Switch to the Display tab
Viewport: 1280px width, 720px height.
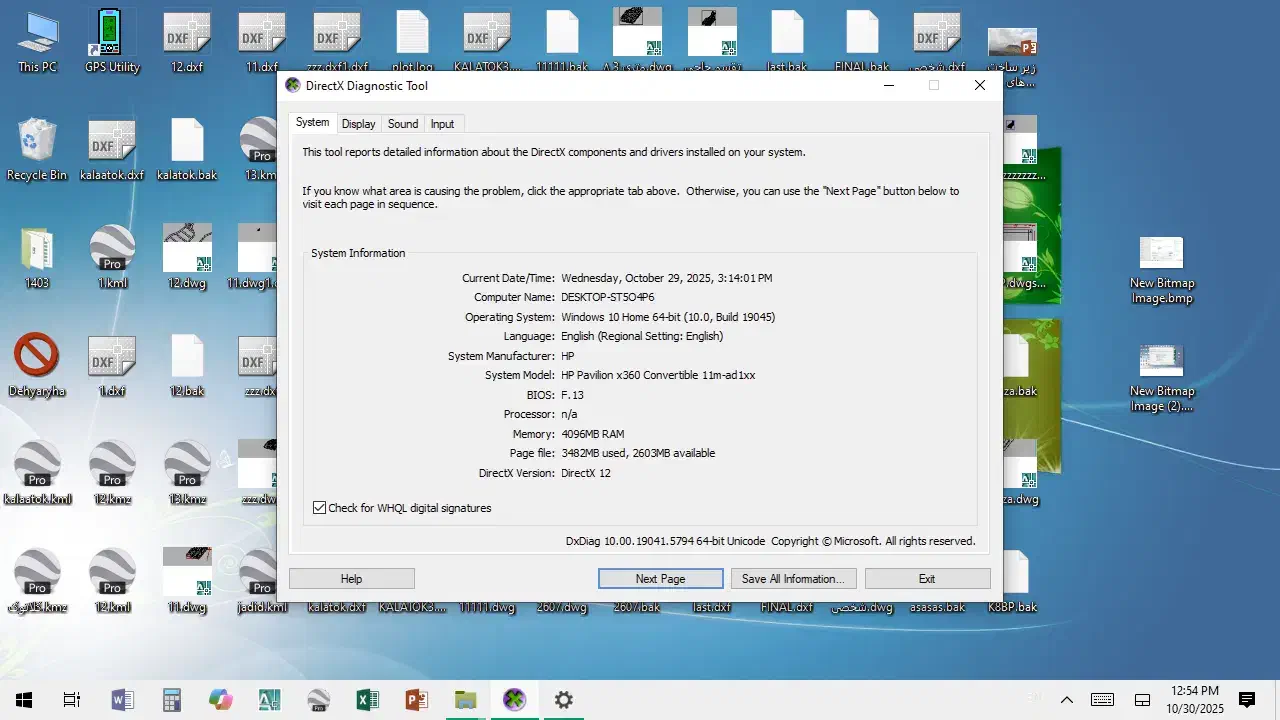pos(358,124)
